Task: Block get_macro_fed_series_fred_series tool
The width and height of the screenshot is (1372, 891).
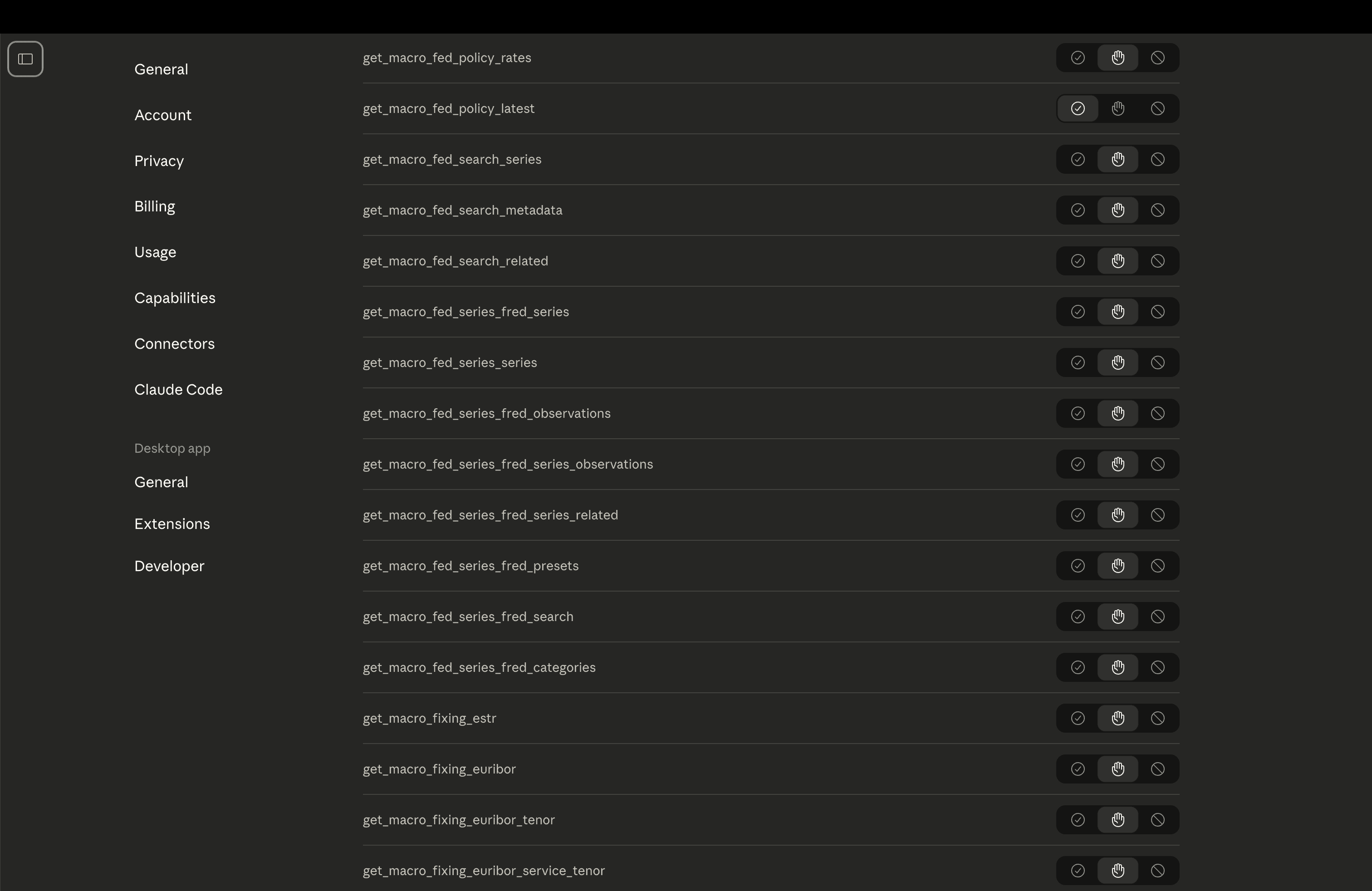Action: [x=1157, y=312]
